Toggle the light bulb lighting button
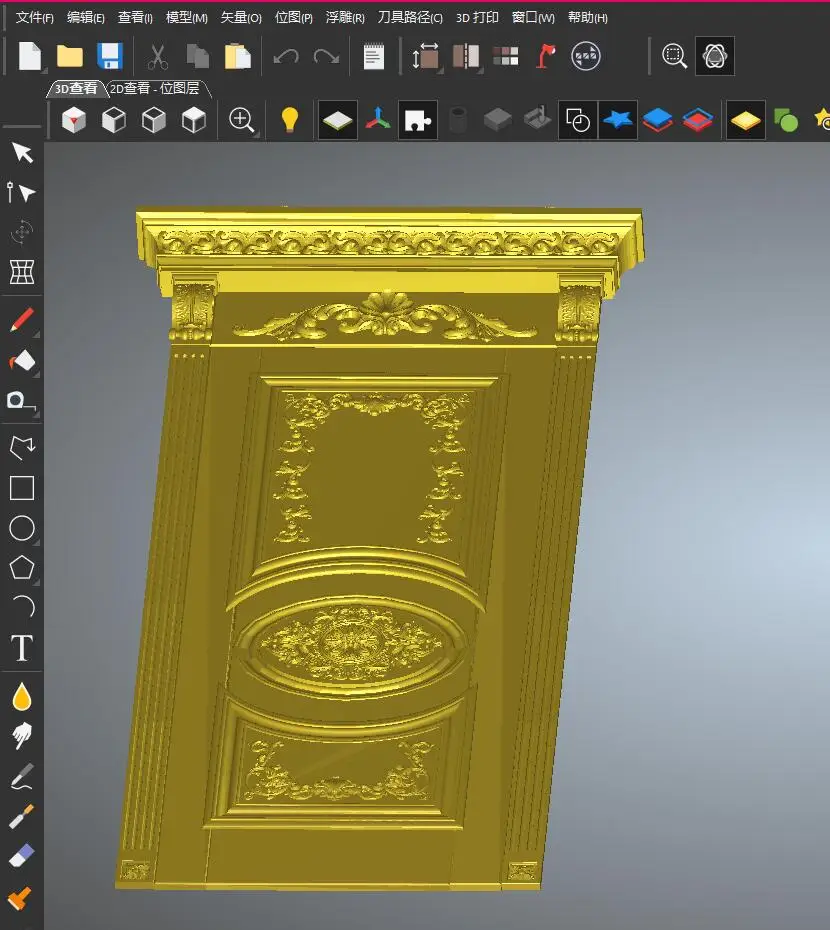The width and height of the screenshot is (830, 930). pos(290,120)
